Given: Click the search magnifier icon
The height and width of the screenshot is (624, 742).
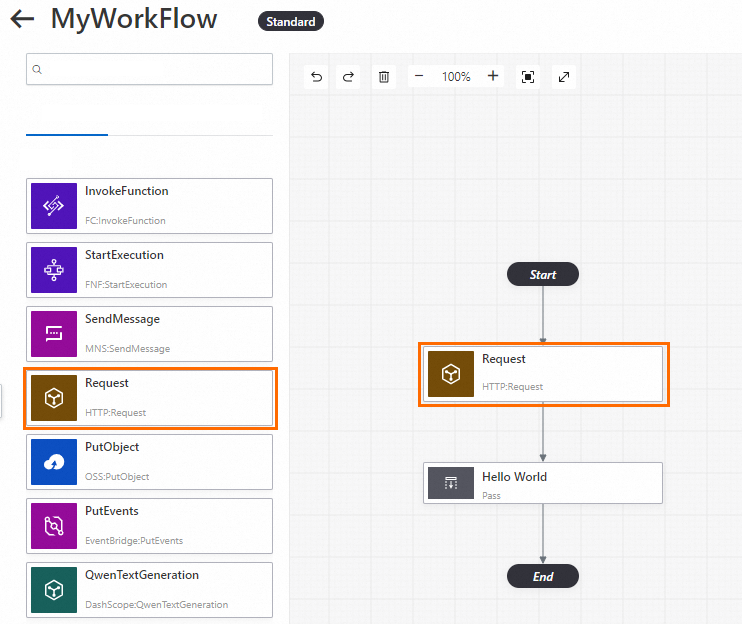Looking at the screenshot, I should pos(37,70).
